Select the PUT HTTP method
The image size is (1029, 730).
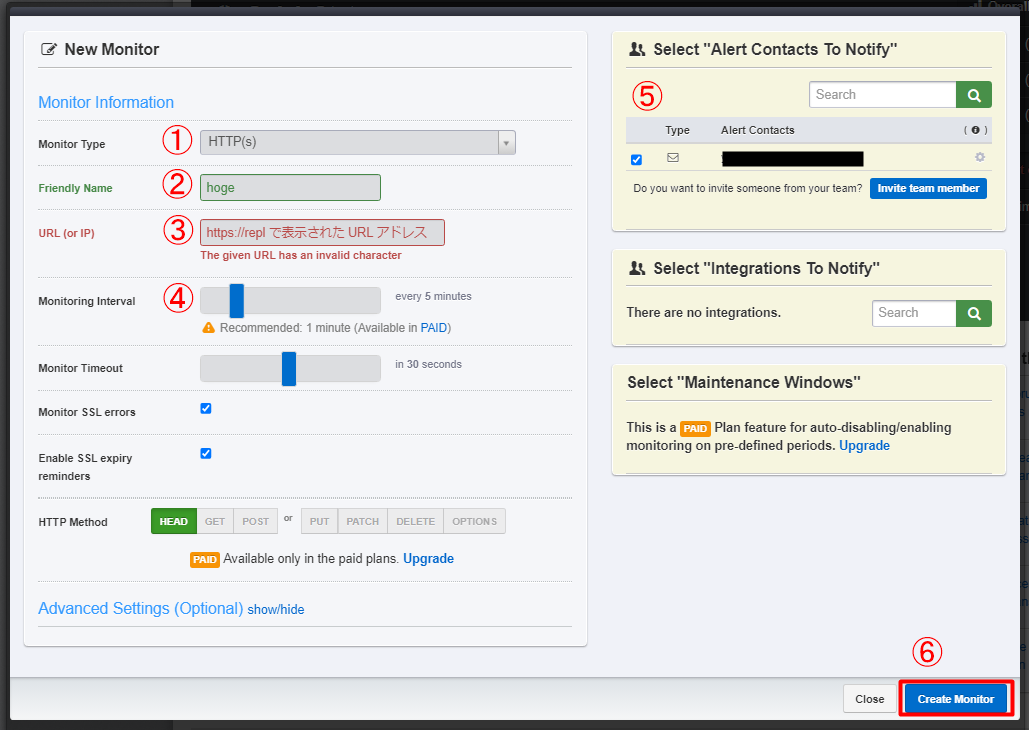pyautogui.click(x=318, y=521)
